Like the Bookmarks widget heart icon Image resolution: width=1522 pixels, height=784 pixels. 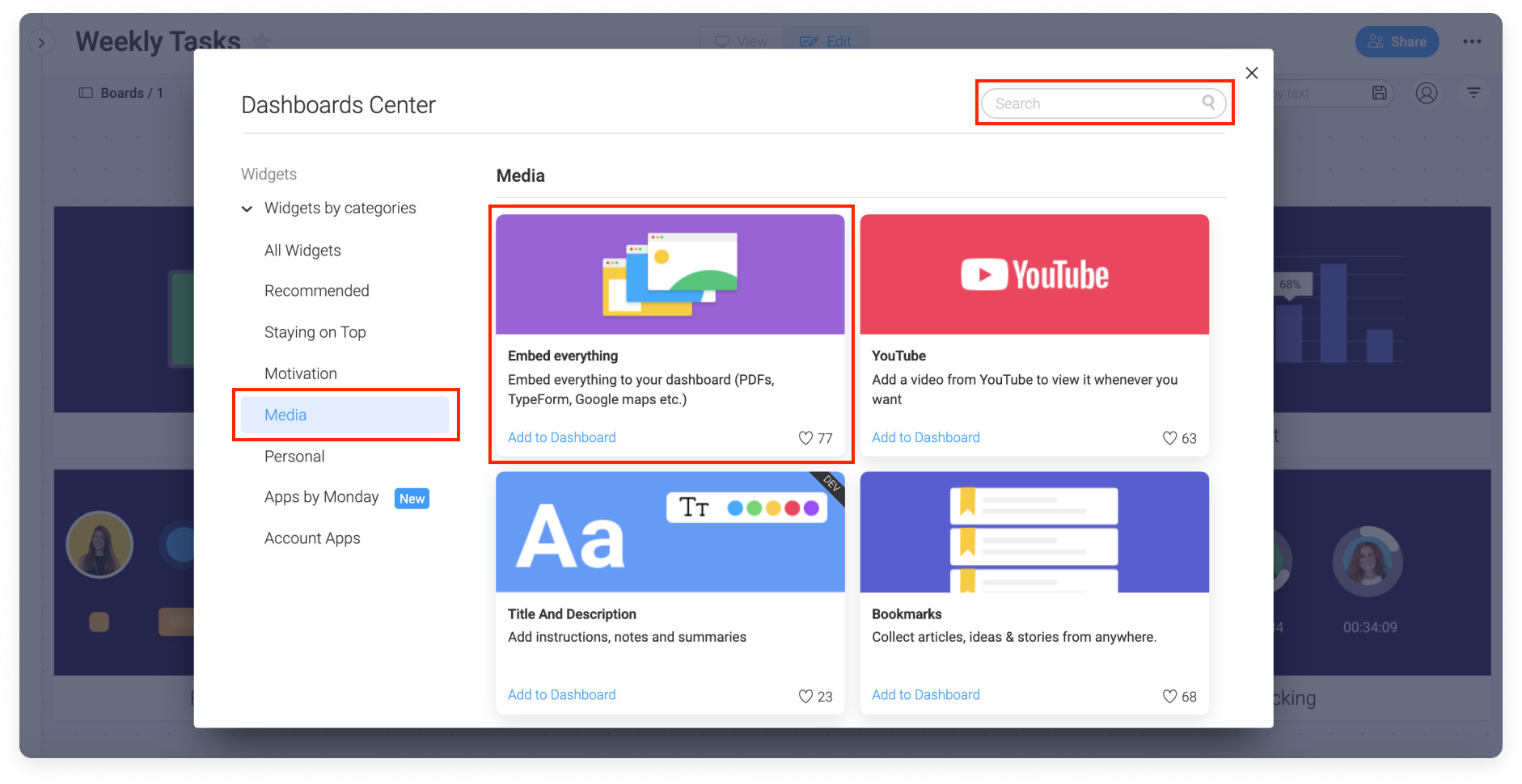(1169, 696)
